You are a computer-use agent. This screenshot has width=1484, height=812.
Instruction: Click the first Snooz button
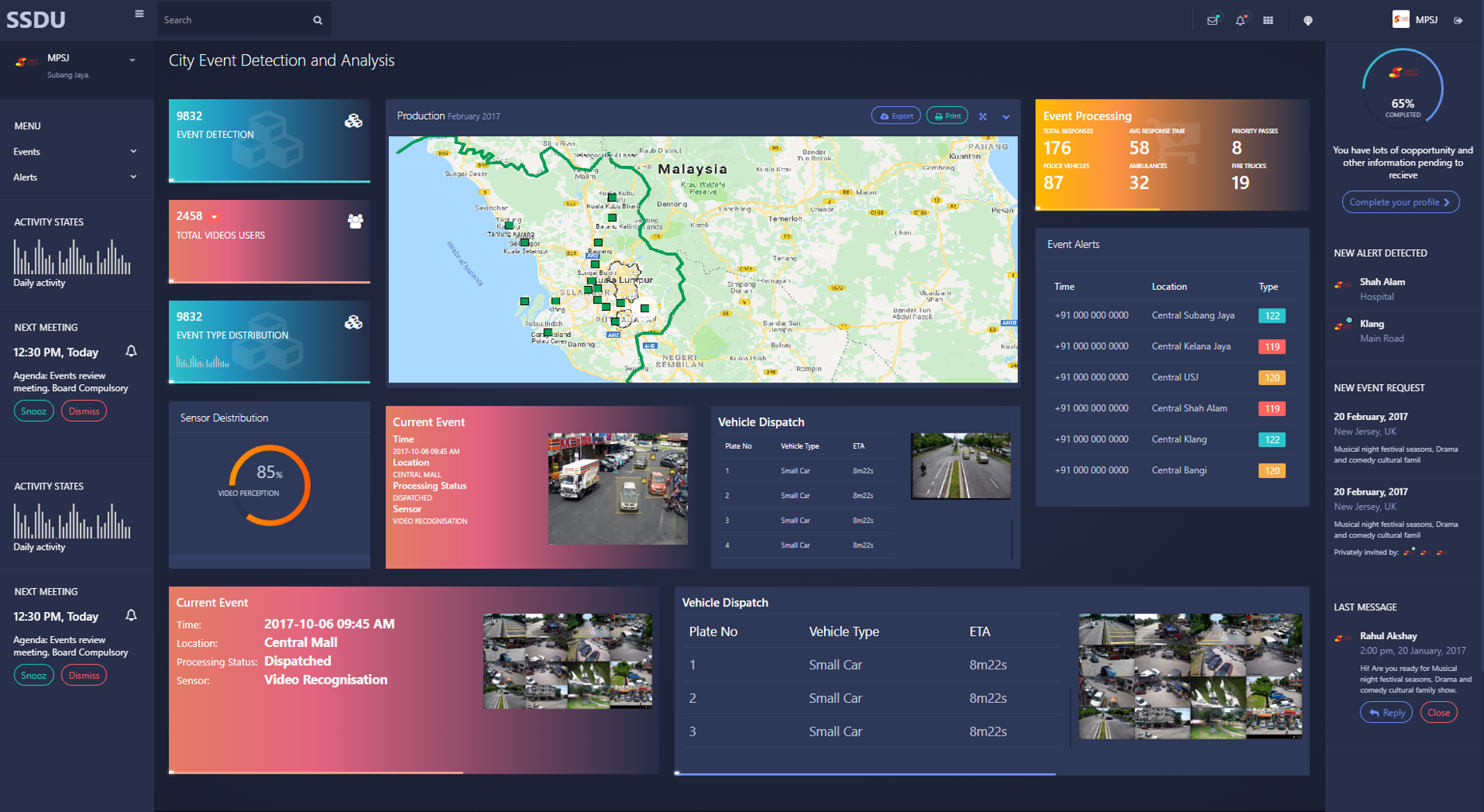[x=33, y=411]
